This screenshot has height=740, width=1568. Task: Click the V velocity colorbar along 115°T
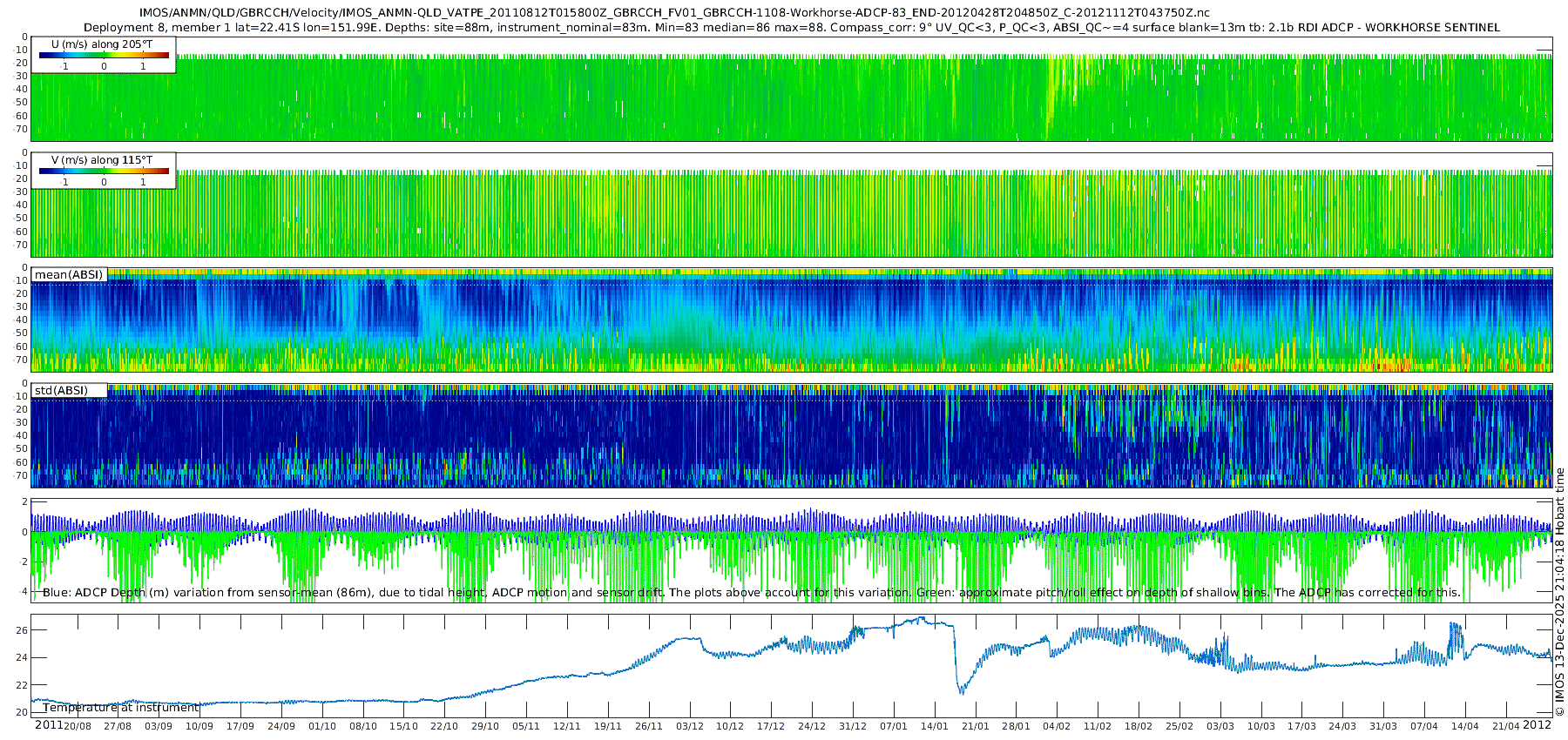tap(104, 172)
